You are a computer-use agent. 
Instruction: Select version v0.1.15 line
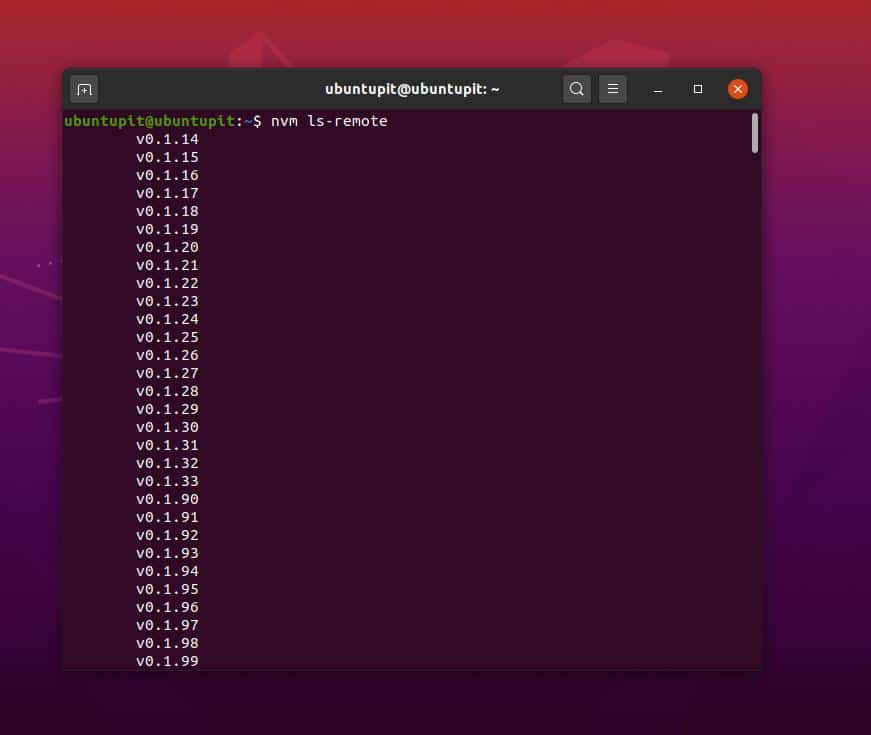click(167, 157)
